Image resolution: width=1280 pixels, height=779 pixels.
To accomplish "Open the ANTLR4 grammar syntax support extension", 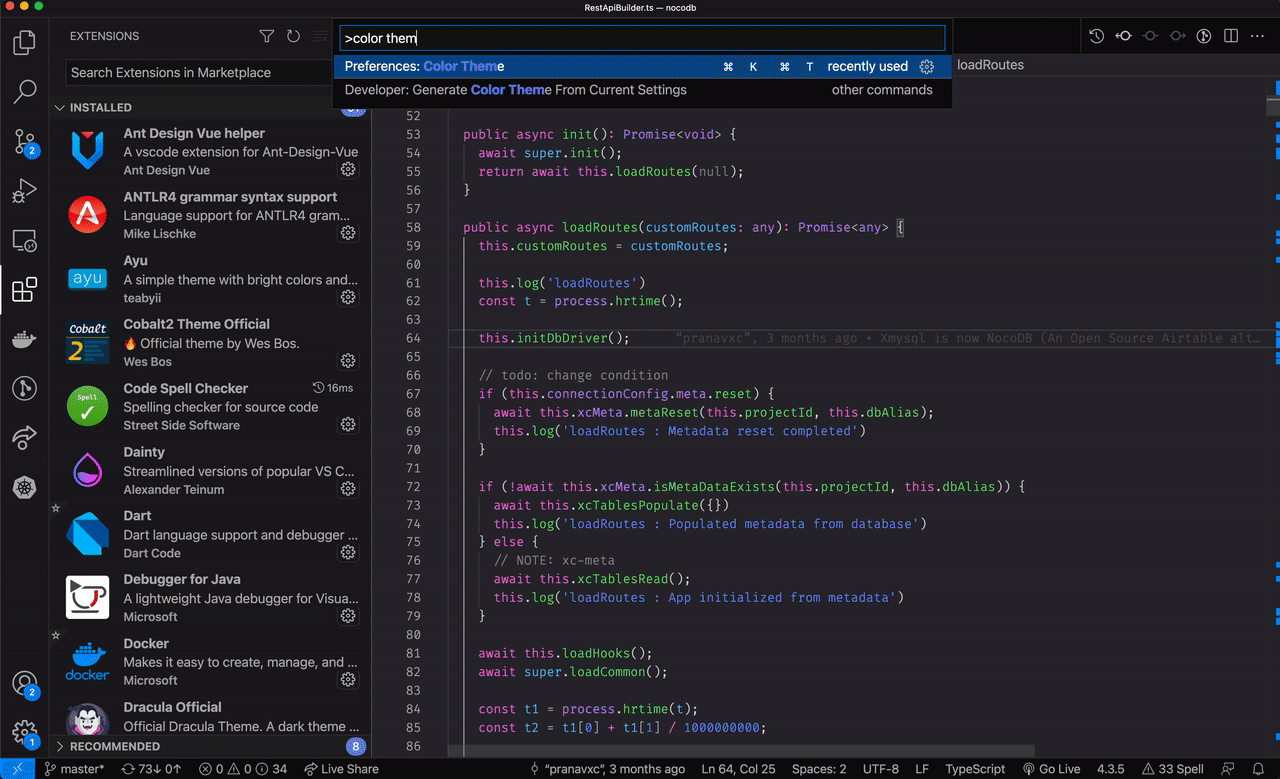I will click(210, 215).
